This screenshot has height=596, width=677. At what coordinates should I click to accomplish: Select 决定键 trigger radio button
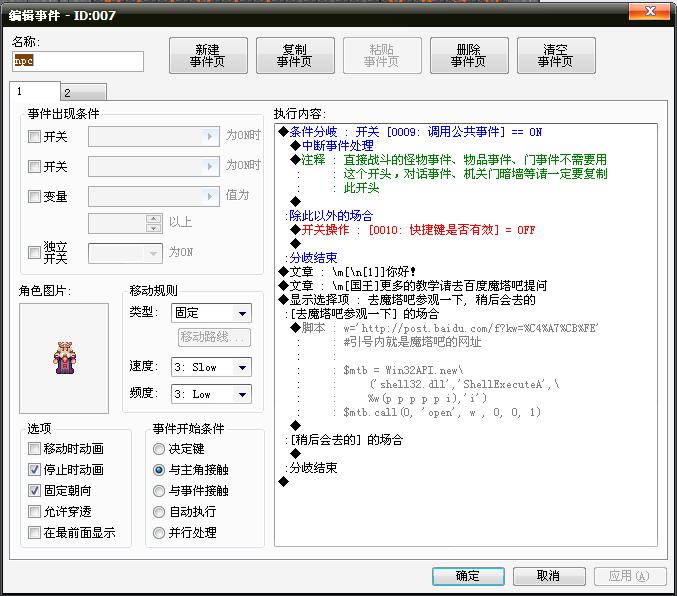[x=159, y=449]
